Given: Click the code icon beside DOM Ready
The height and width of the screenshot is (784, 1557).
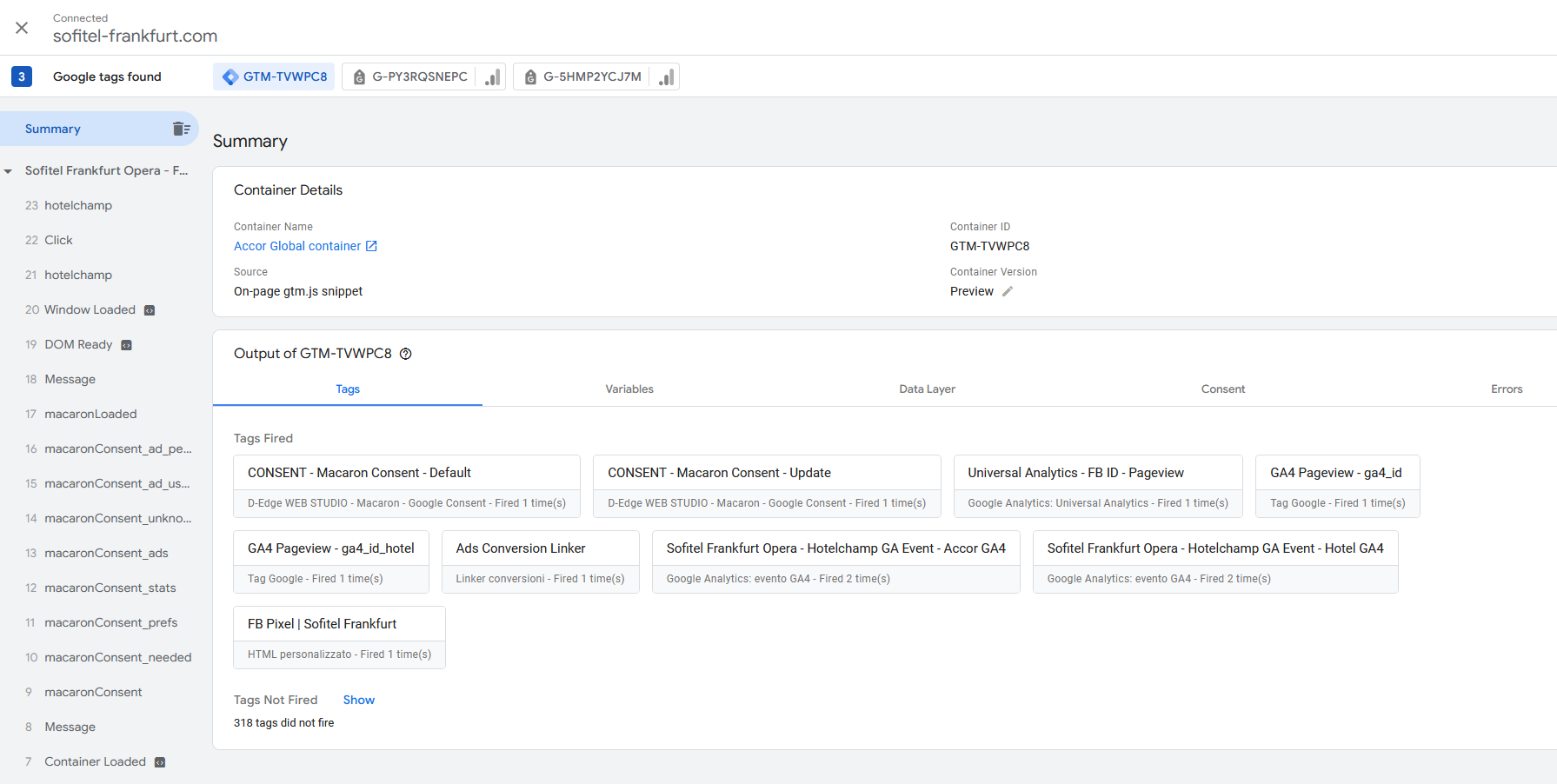Looking at the screenshot, I should (x=126, y=345).
